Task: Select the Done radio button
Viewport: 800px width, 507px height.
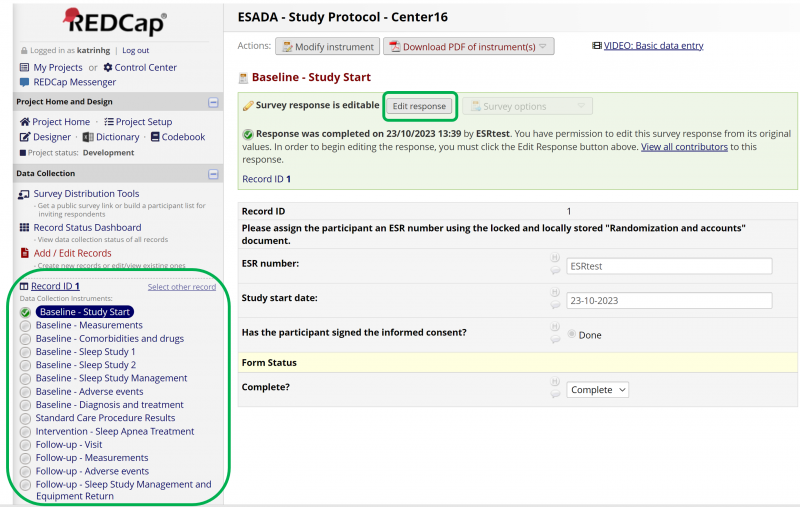Action: tap(572, 335)
